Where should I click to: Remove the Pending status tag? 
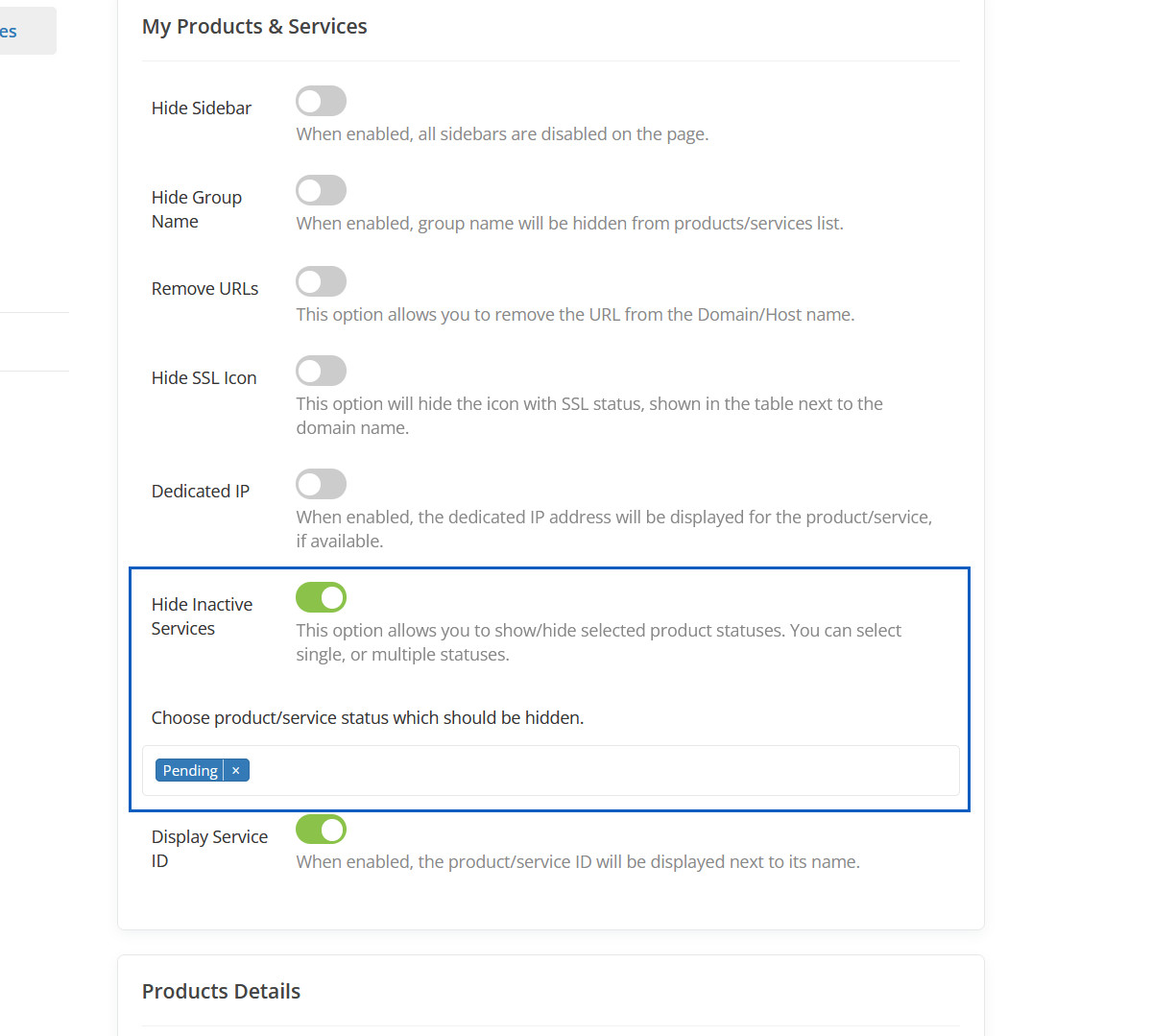pyautogui.click(x=236, y=770)
